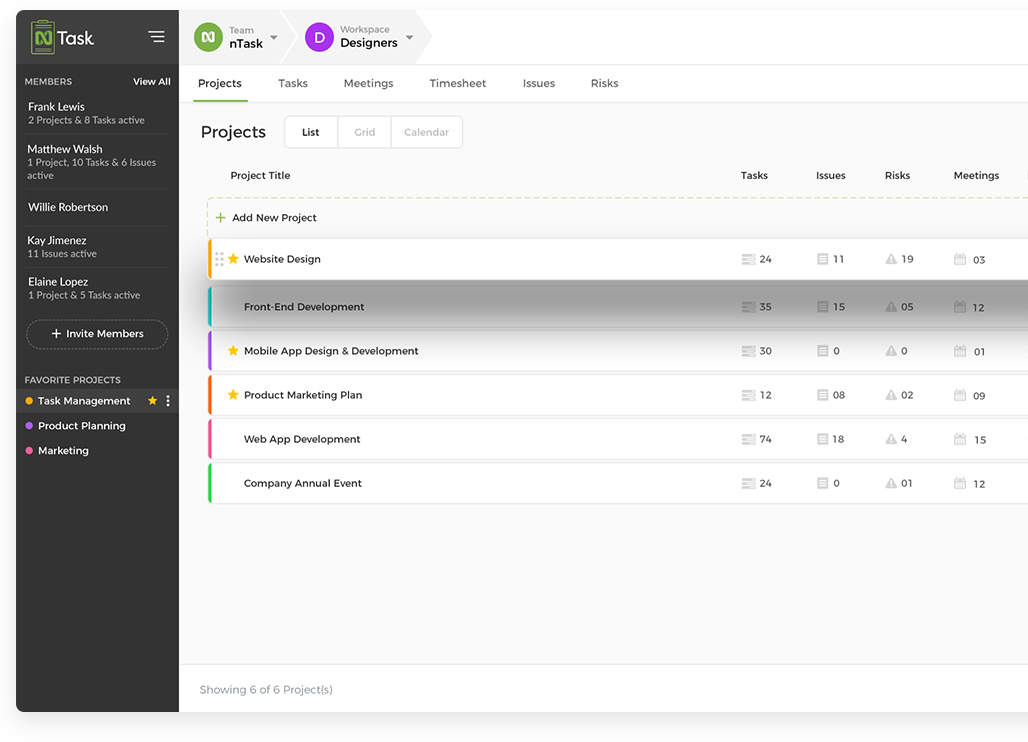This screenshot has height=742, width=1028.
Task: Open favorite project Marketing
Action: click(63, 450)
